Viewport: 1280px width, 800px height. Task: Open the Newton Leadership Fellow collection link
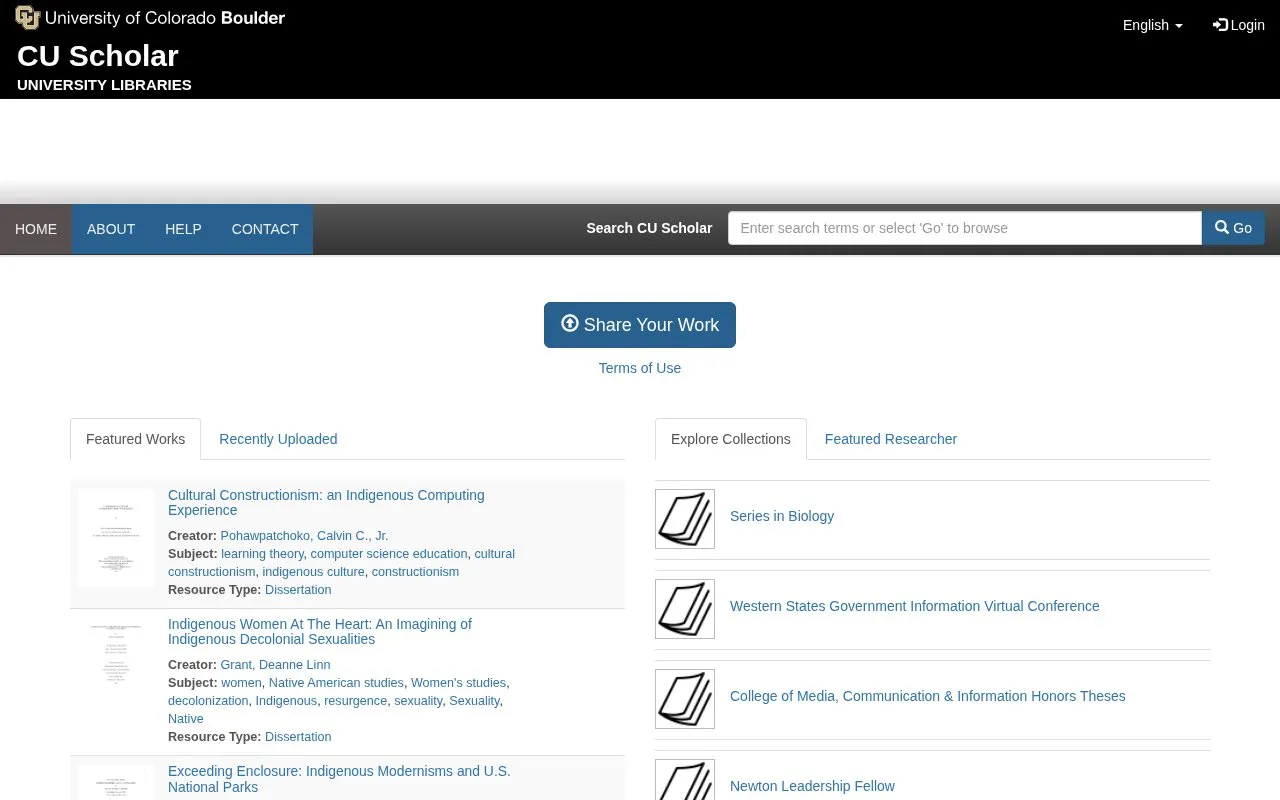(812, 786)
